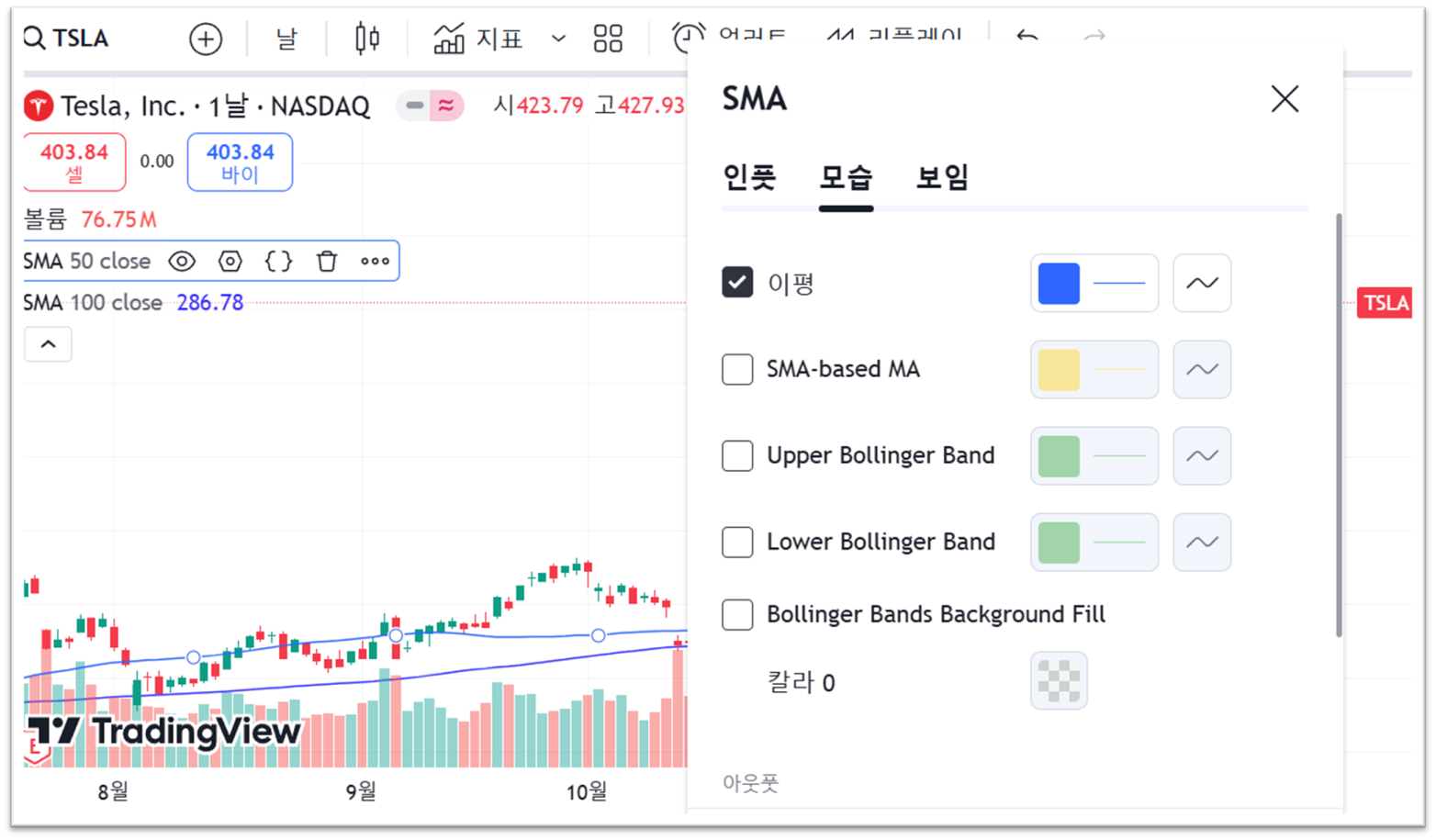Enable the Lower Bollinger Band checkbox
The image size is (1436, 840).
737,542
